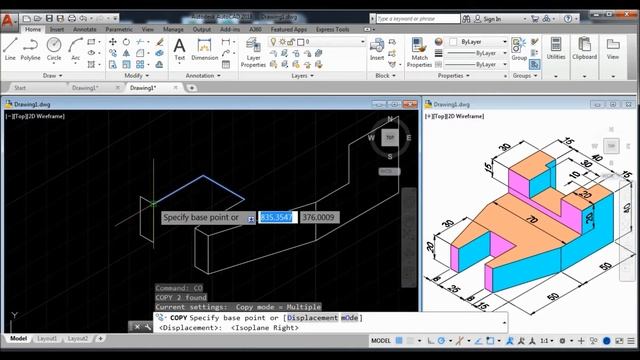
Task: Click the Table tool in Annotation panel
Action: click(226, 64)
